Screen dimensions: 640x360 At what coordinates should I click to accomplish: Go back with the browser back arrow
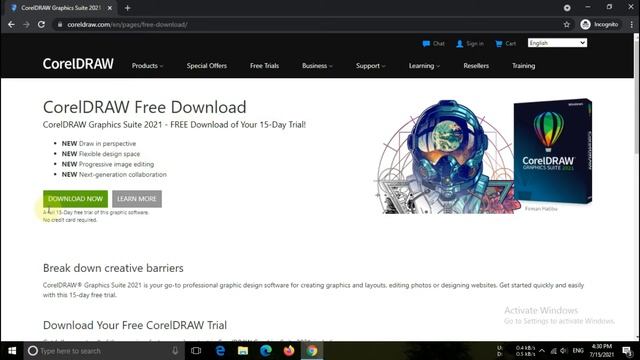tap(11, 24)
